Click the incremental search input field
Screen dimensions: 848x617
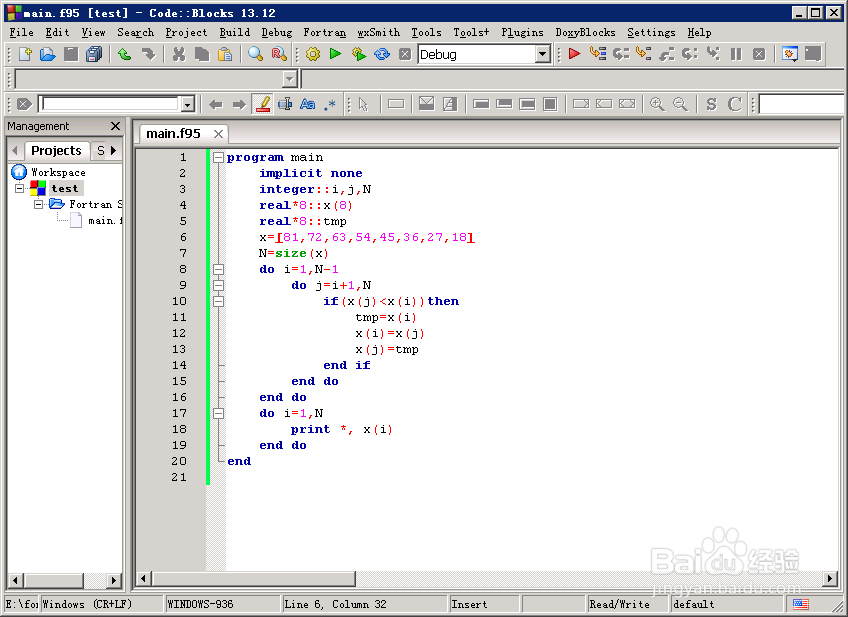pyautogui.click(x=111, y=104)
